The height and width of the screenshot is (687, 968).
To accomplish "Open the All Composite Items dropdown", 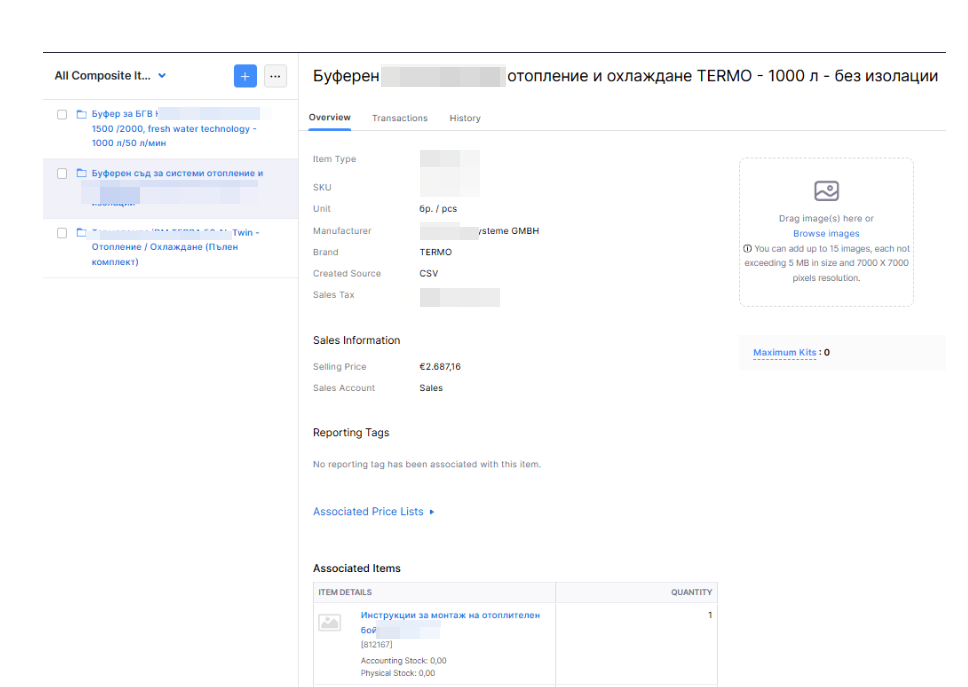I will coord(110,75).
